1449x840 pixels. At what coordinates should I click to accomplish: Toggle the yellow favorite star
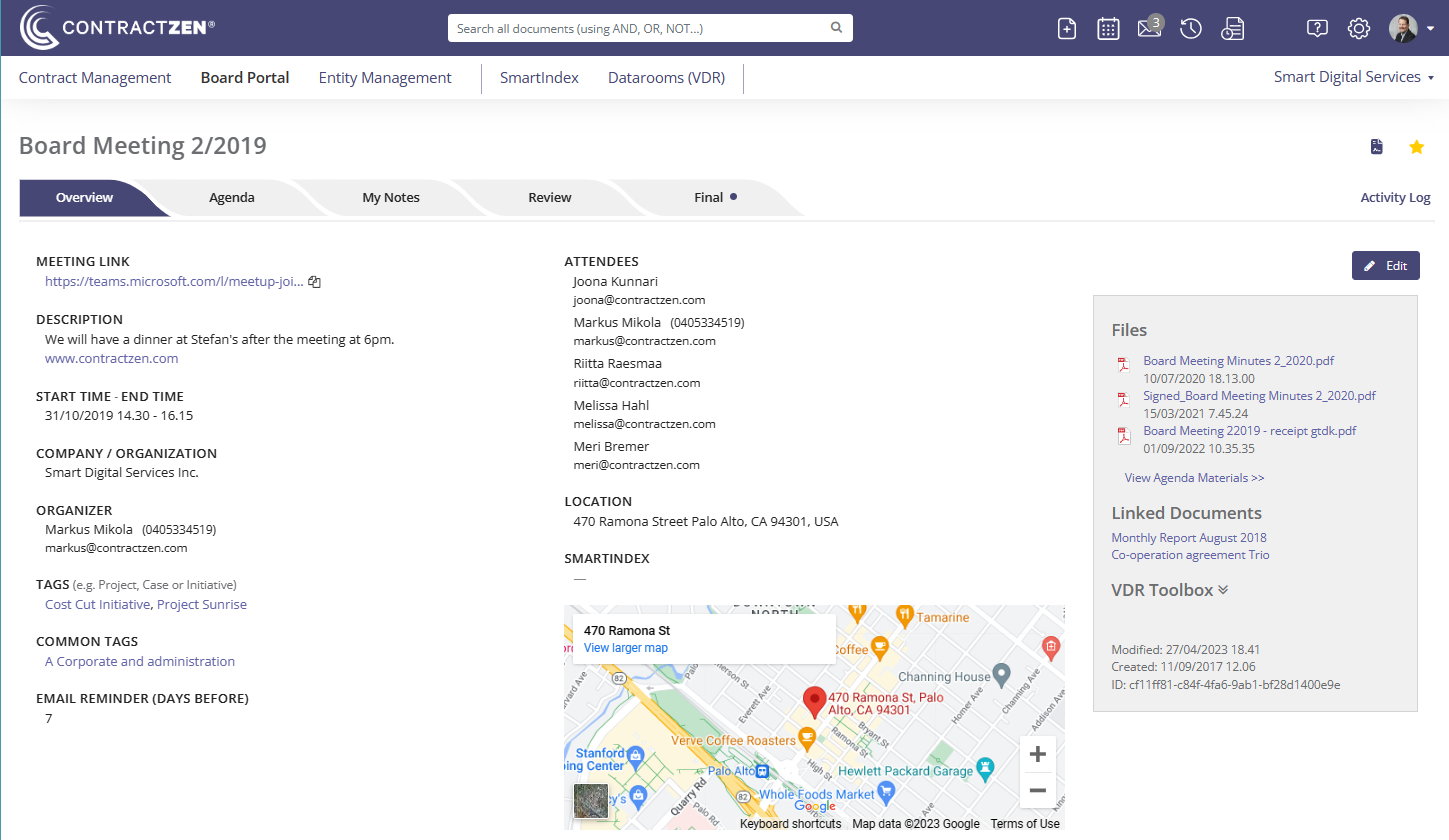point(1416,147)
